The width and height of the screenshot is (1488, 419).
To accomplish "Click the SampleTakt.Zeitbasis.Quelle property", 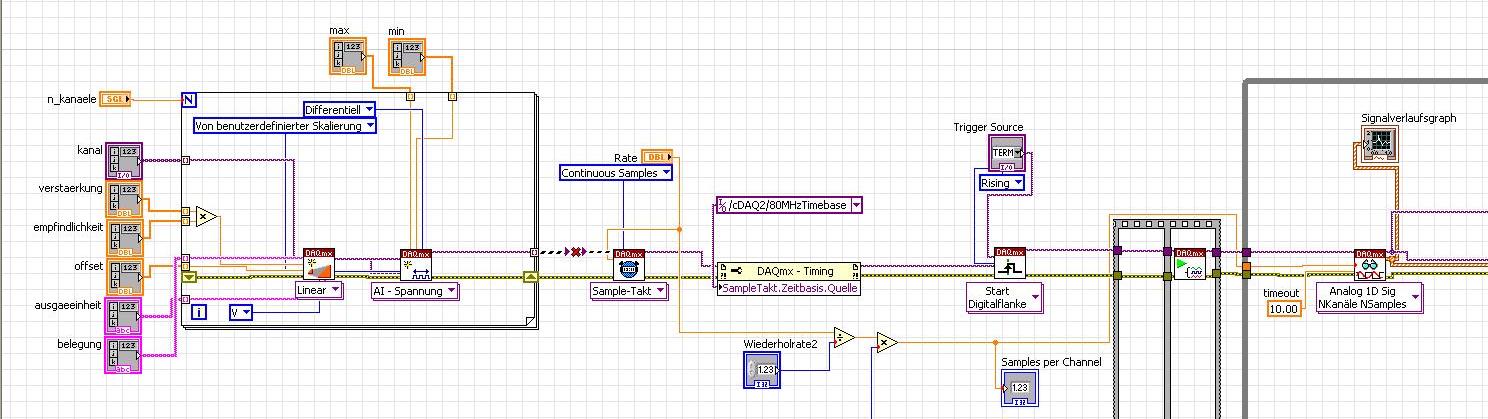I will 789,288.
